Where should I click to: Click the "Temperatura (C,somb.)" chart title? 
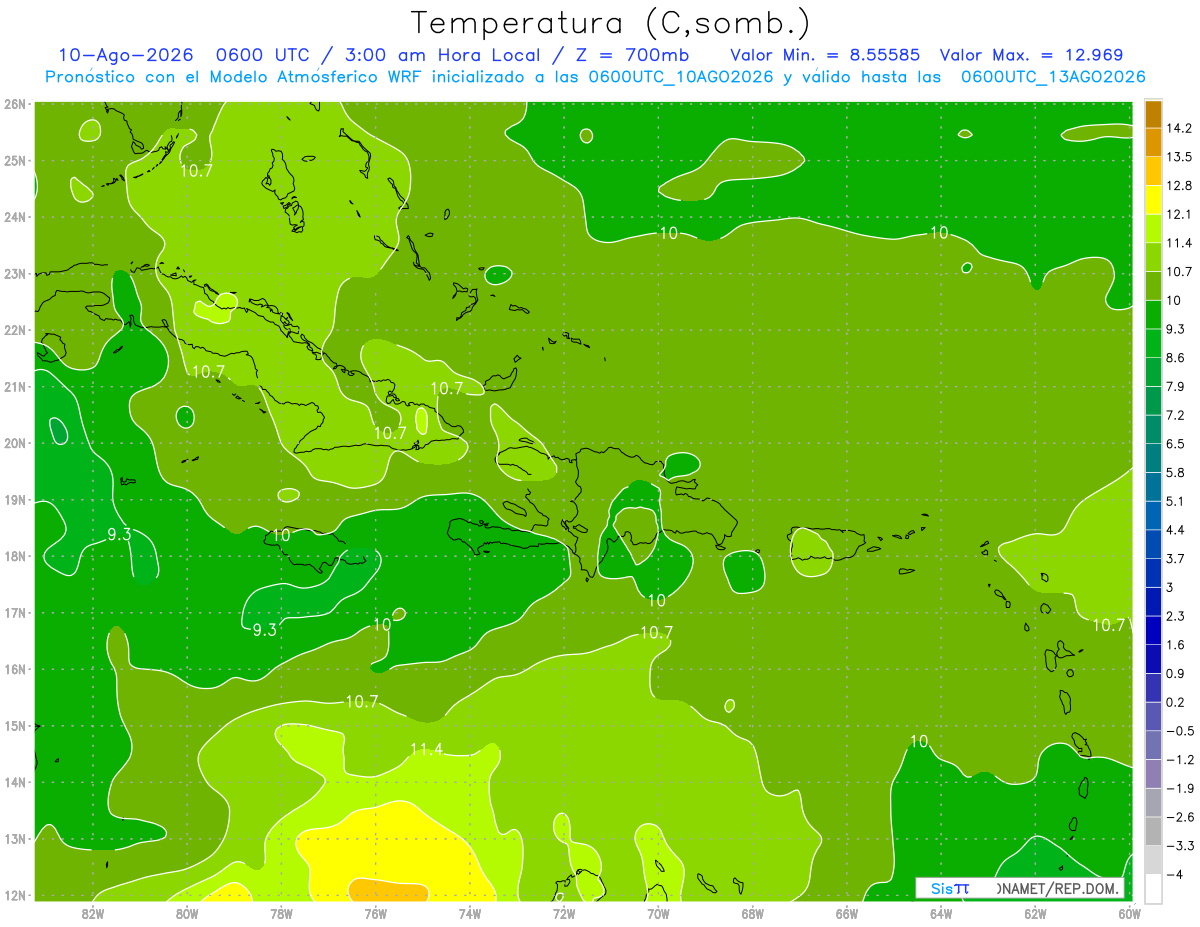tap(610, 23)
